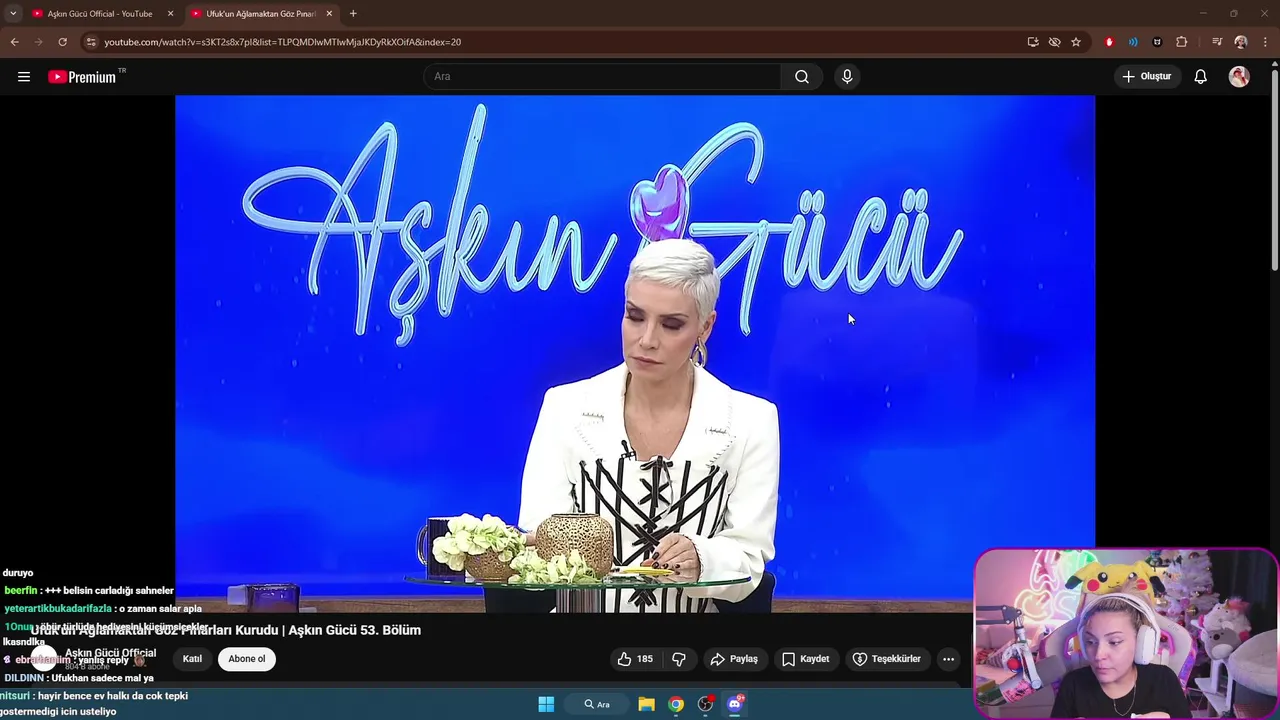Close the Aşkın Gücü Official tab

pos(170,14)
